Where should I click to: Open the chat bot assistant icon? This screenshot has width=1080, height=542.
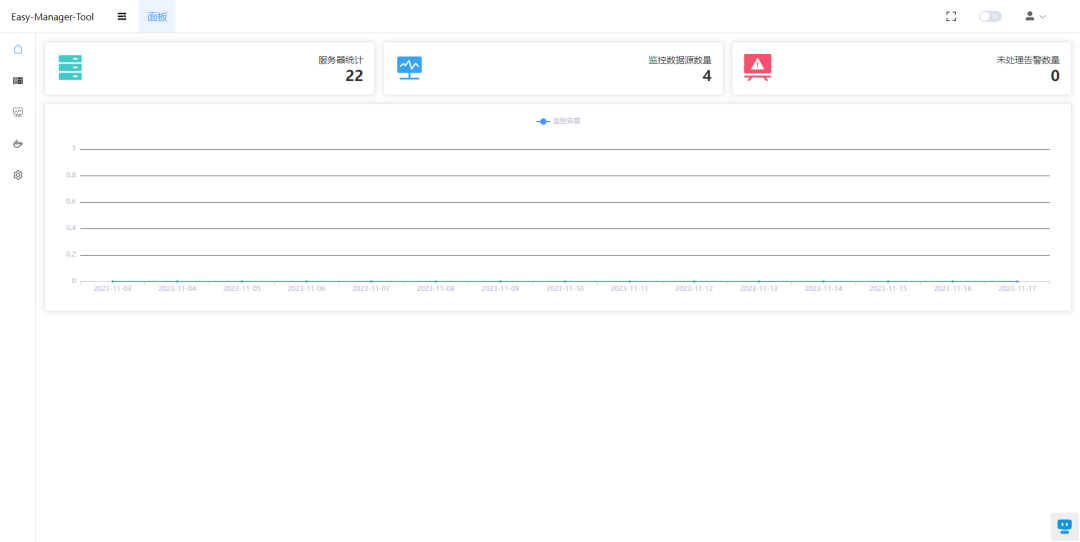pos(1064,526)
